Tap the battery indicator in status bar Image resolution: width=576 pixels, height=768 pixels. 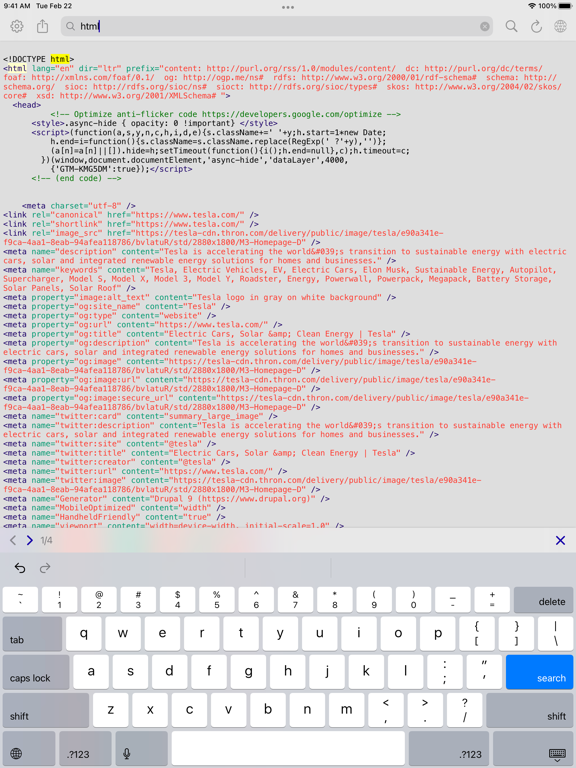pyautogui.click(x=565, y=6)
